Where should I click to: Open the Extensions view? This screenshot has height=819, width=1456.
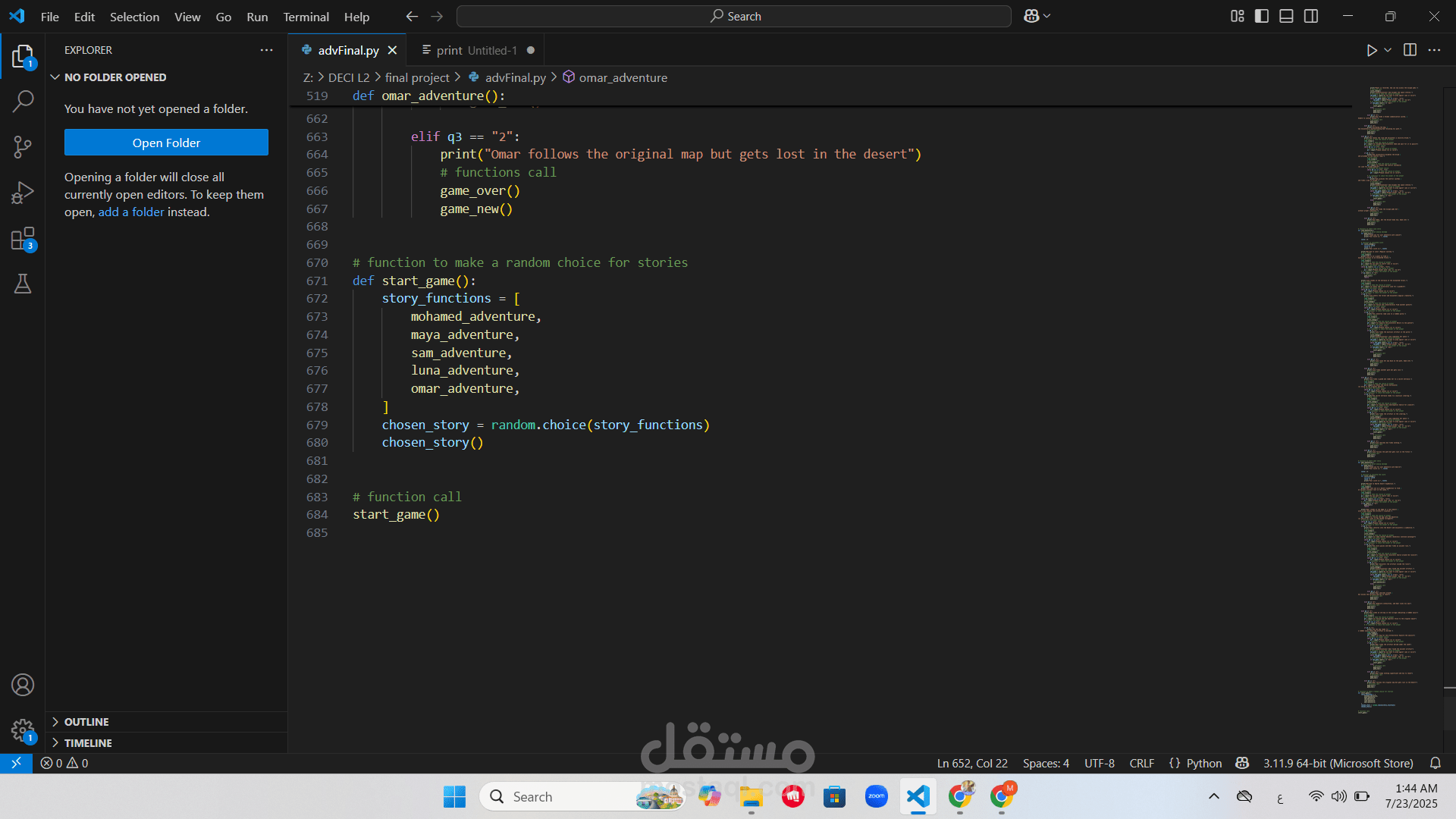click(x=23, y=239)
